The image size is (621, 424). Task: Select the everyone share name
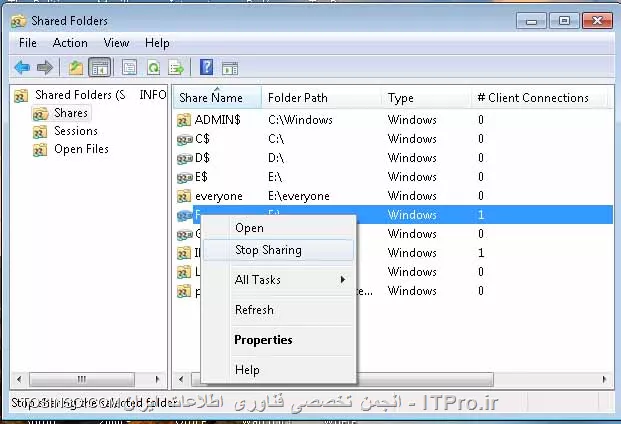coord(219,196)
